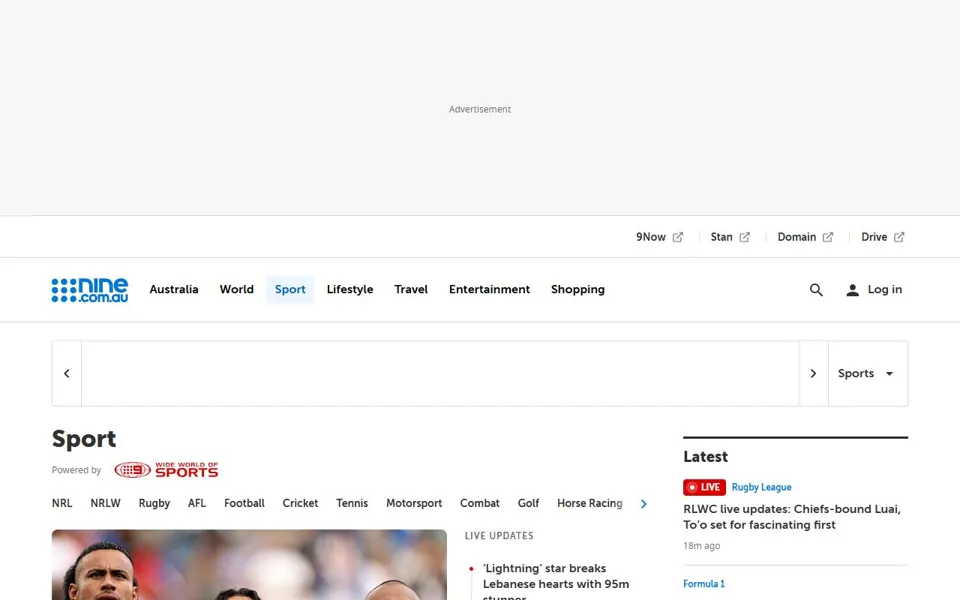Go to the World section
Viewport: 960px width, 600px height.
point(236,290)
